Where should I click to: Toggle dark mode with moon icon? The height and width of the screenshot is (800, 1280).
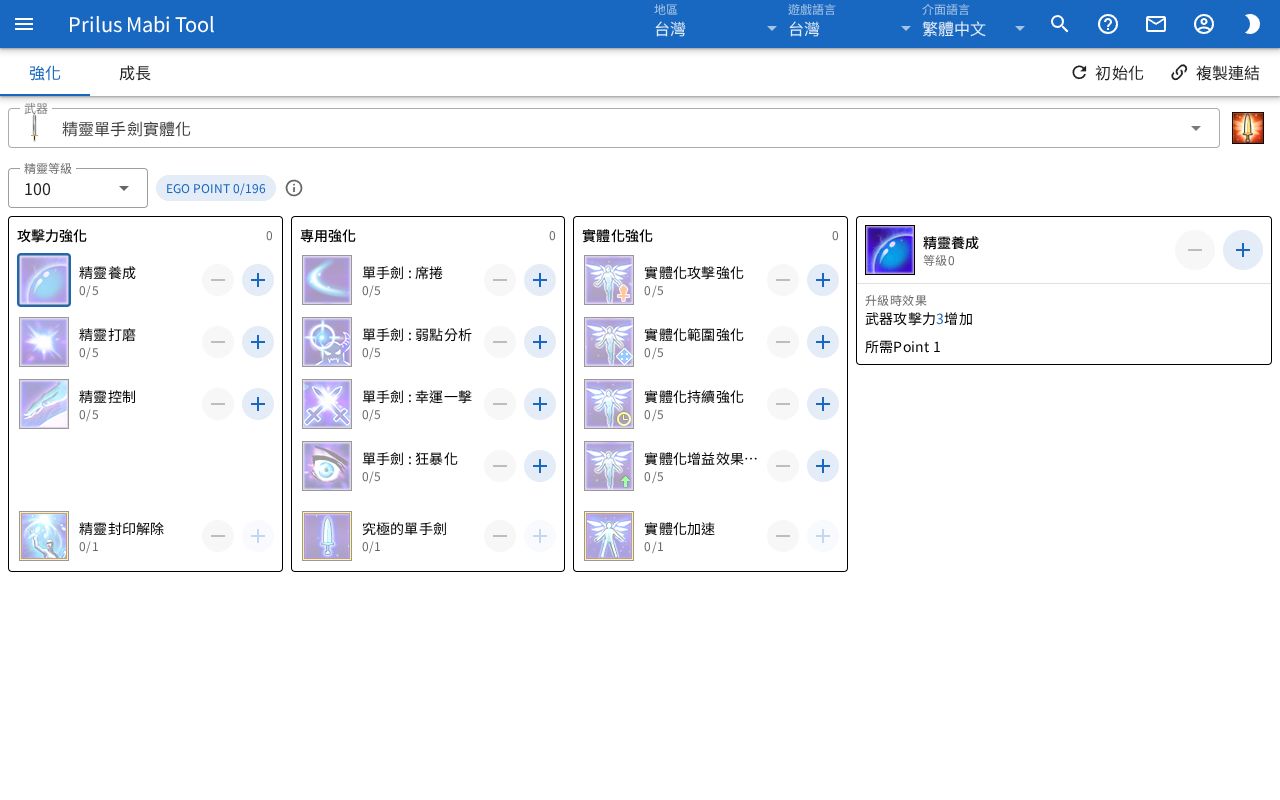[x=1252, y=24]
